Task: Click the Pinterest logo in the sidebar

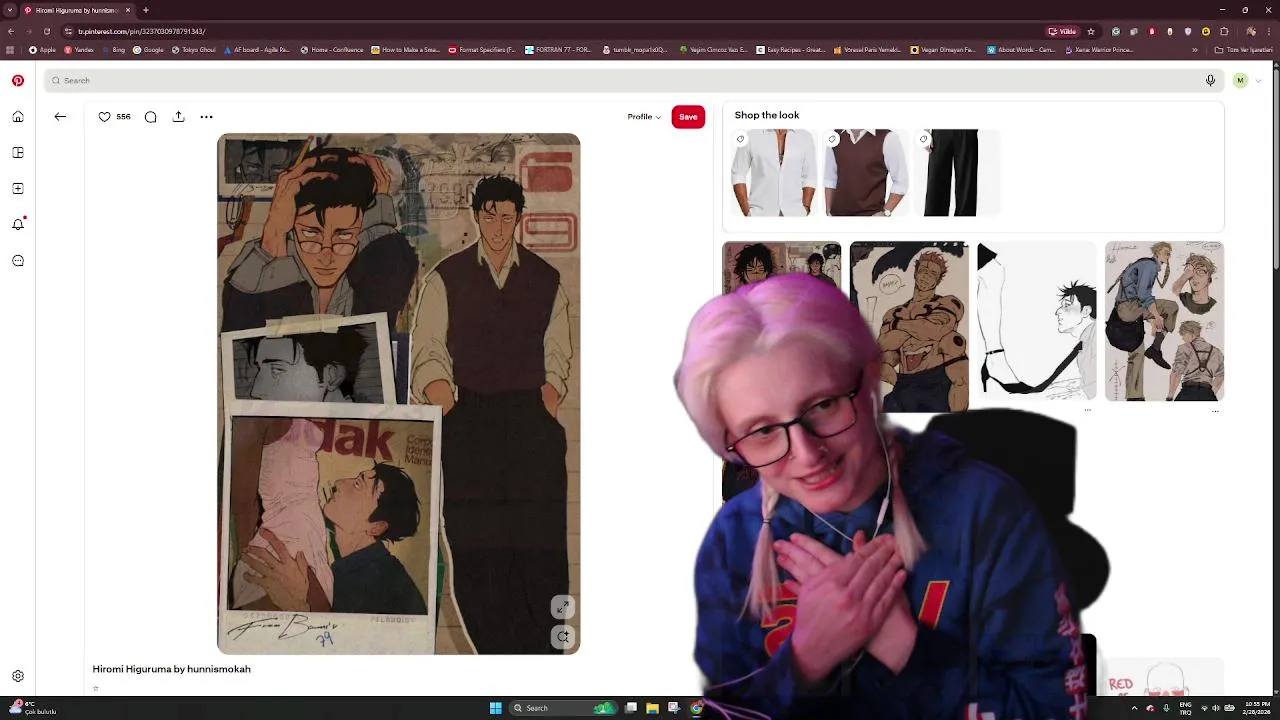Action: pyautogui.click(x=18, y=80)
